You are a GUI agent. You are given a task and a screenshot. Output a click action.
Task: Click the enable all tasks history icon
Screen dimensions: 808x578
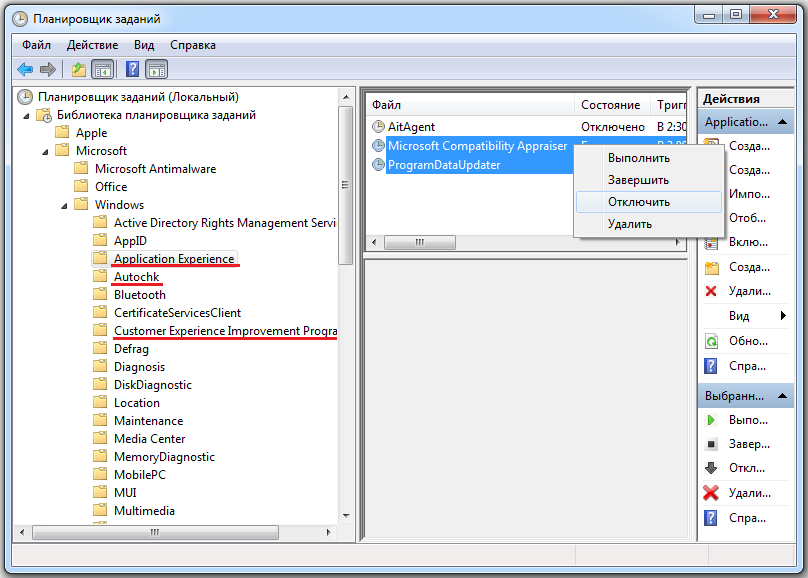tap(711, 243)
